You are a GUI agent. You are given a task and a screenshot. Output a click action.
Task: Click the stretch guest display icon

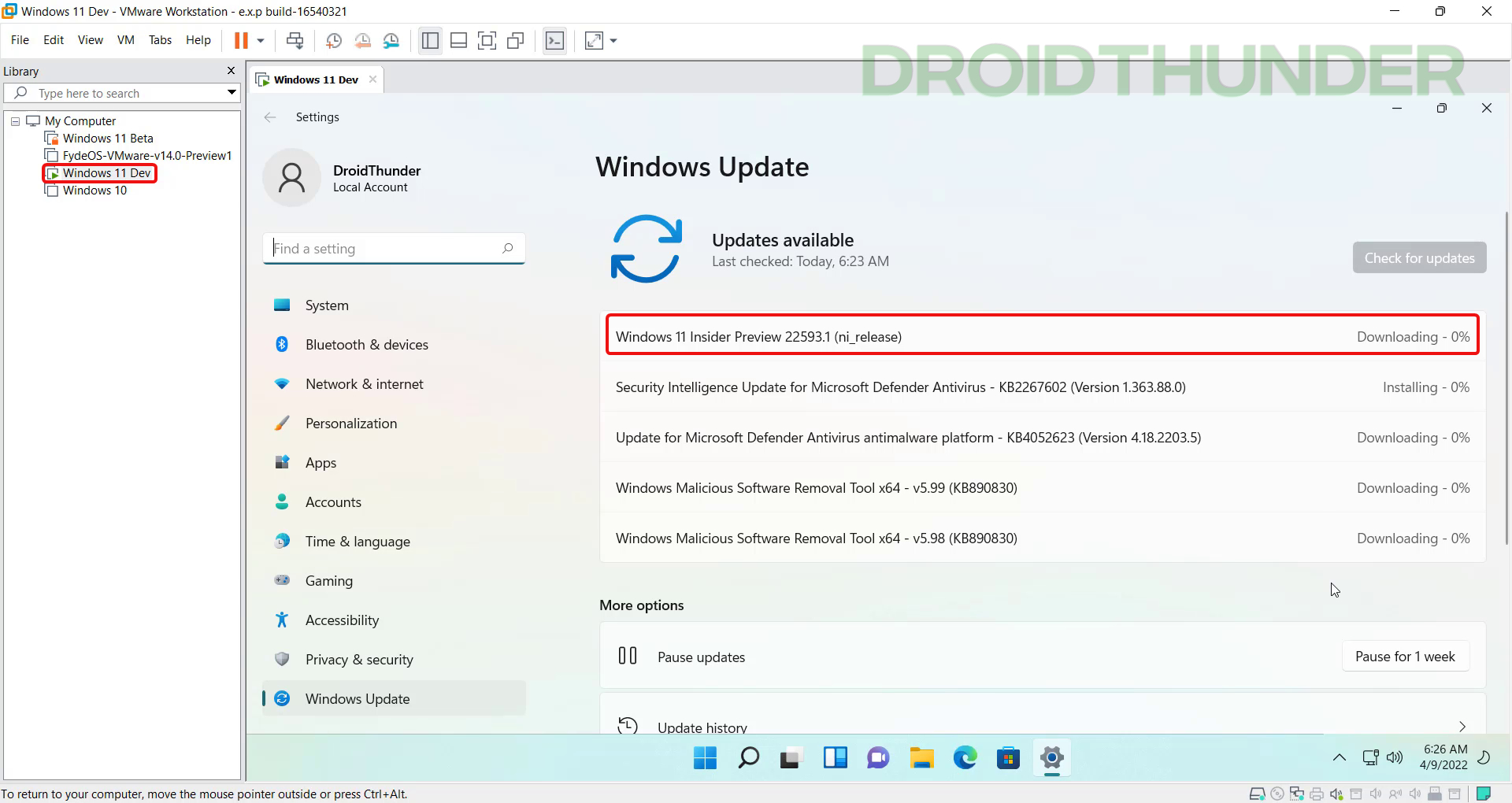[594, 40]
